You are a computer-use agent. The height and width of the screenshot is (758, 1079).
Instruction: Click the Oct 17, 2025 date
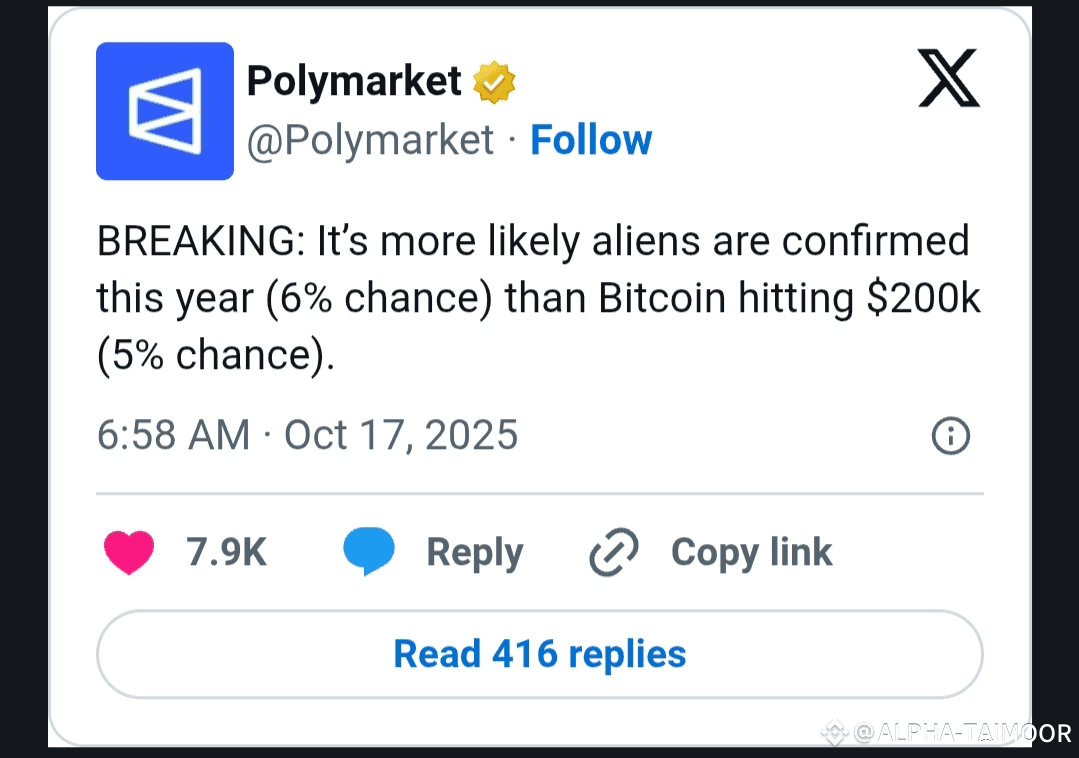401,435
